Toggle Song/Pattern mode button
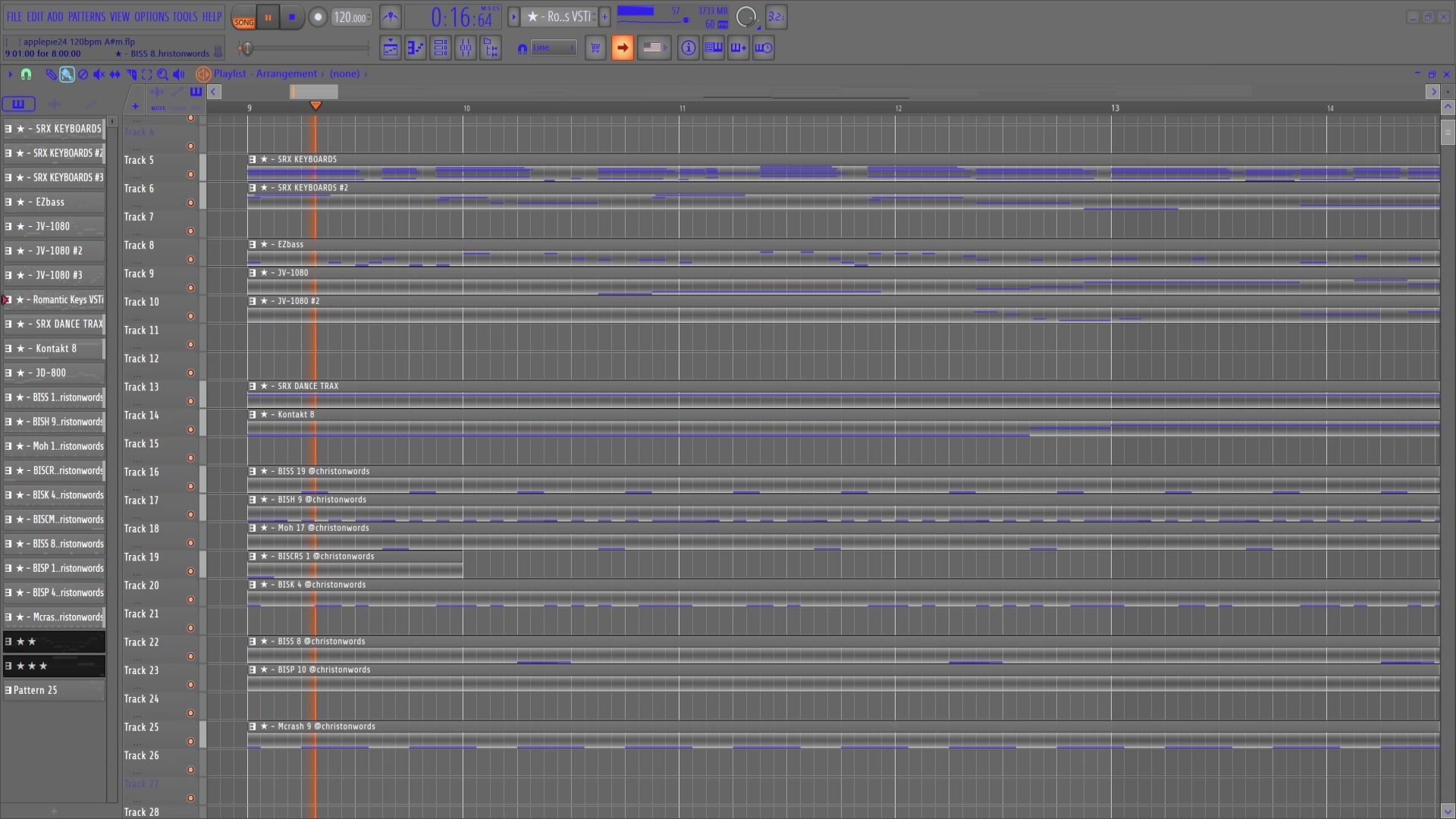Image resolution: width=1456 pixels, height=819 pixels. (243, 17)
